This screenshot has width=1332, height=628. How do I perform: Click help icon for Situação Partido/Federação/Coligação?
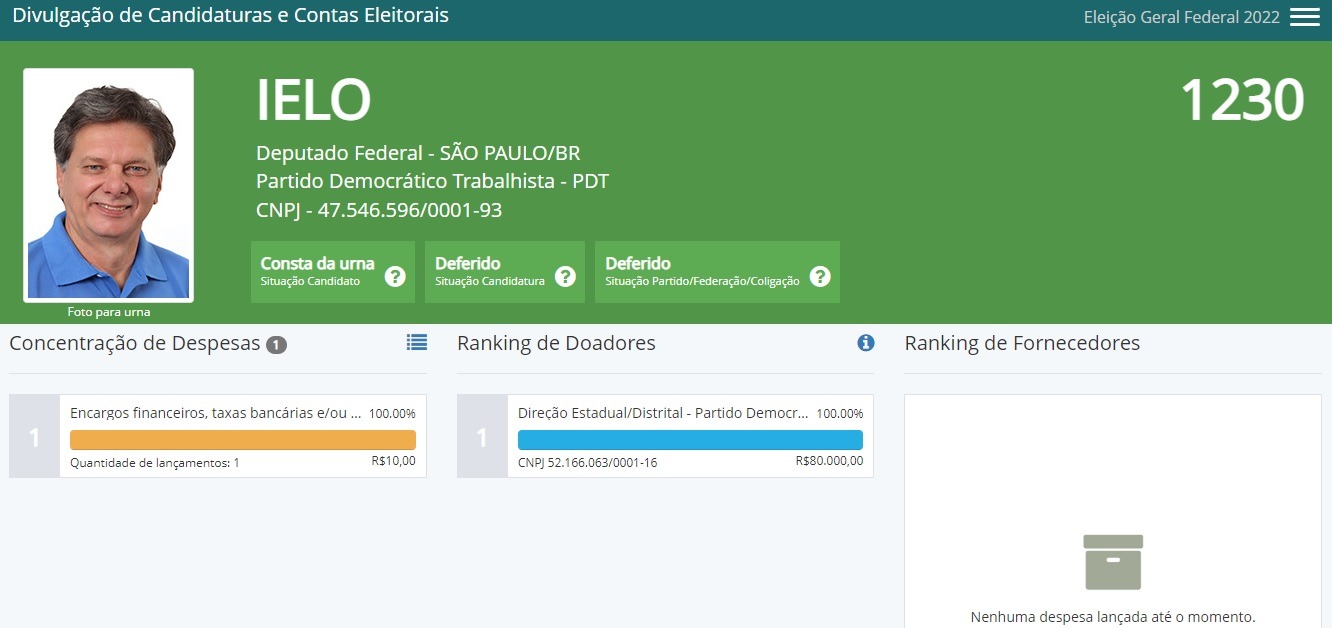(820, 277)
